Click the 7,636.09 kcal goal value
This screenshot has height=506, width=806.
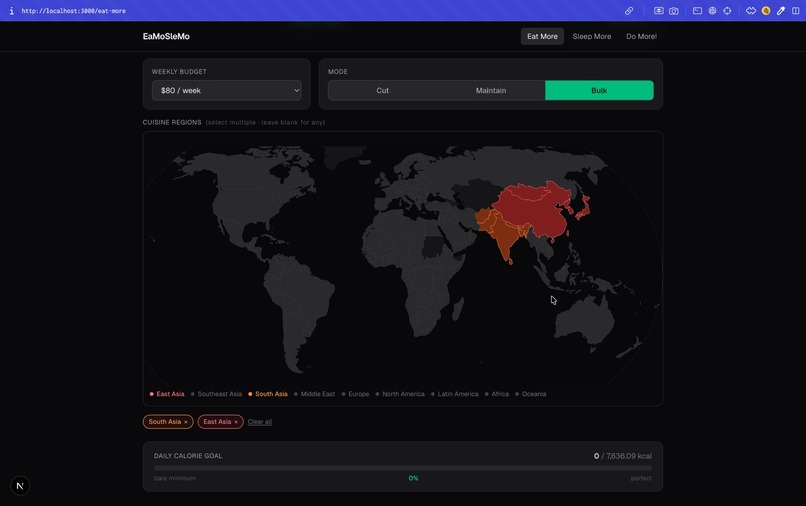click(629, 456)
